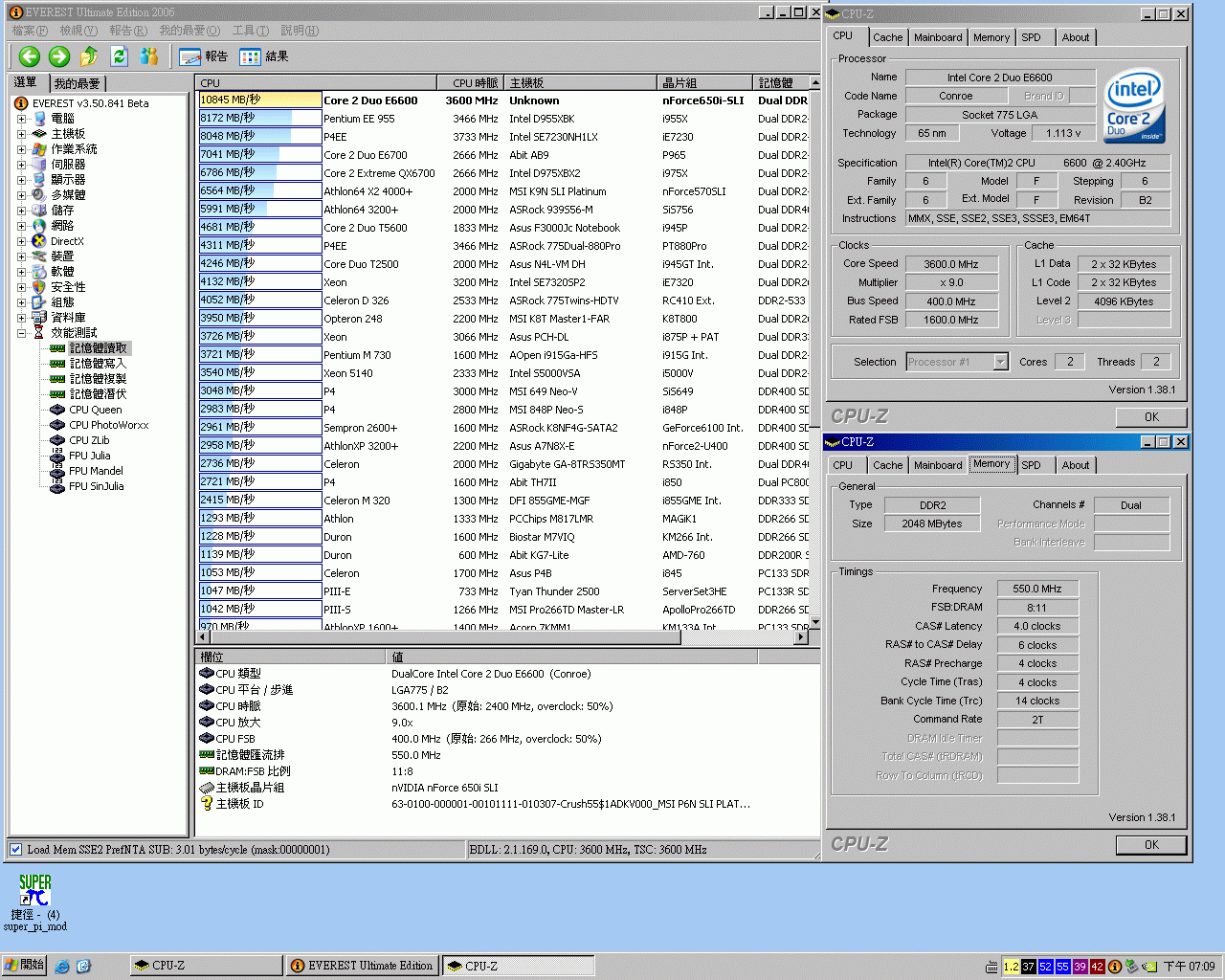
Task: Select the 主機板 motherboard tree icon
Action: pyautogui.click(x=39, y=134)
